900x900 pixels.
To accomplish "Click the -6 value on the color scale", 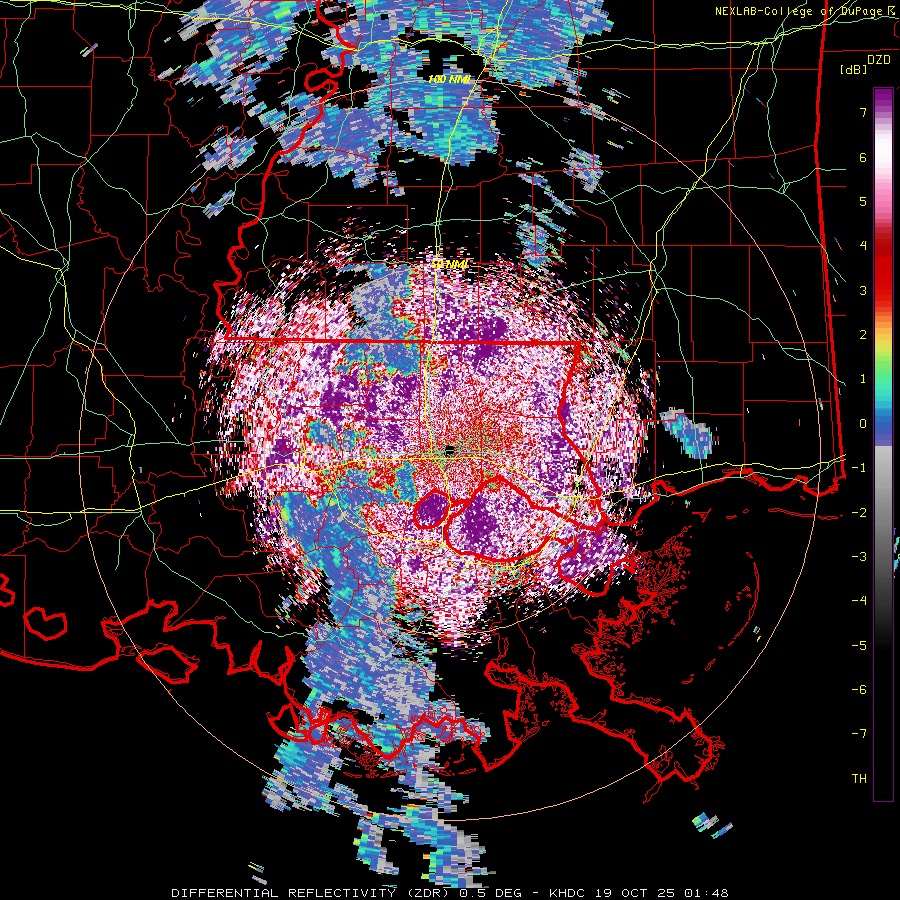I will [x=859, y=690].
